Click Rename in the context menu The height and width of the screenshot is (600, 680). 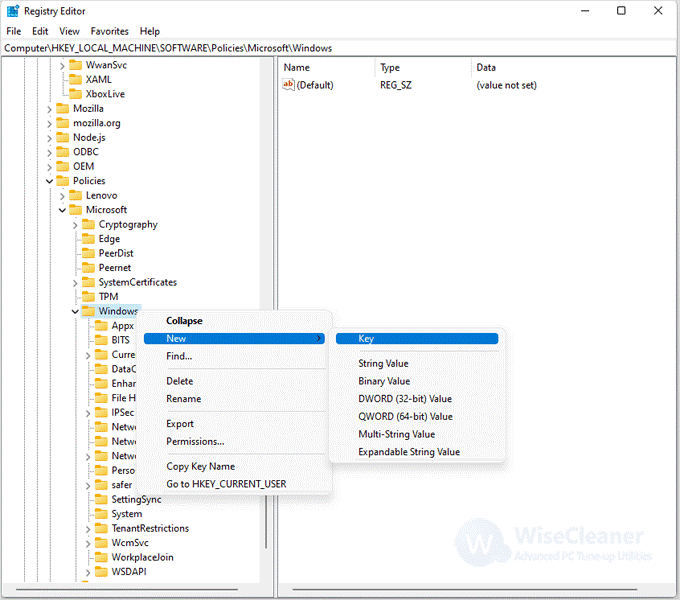[183, 399]
